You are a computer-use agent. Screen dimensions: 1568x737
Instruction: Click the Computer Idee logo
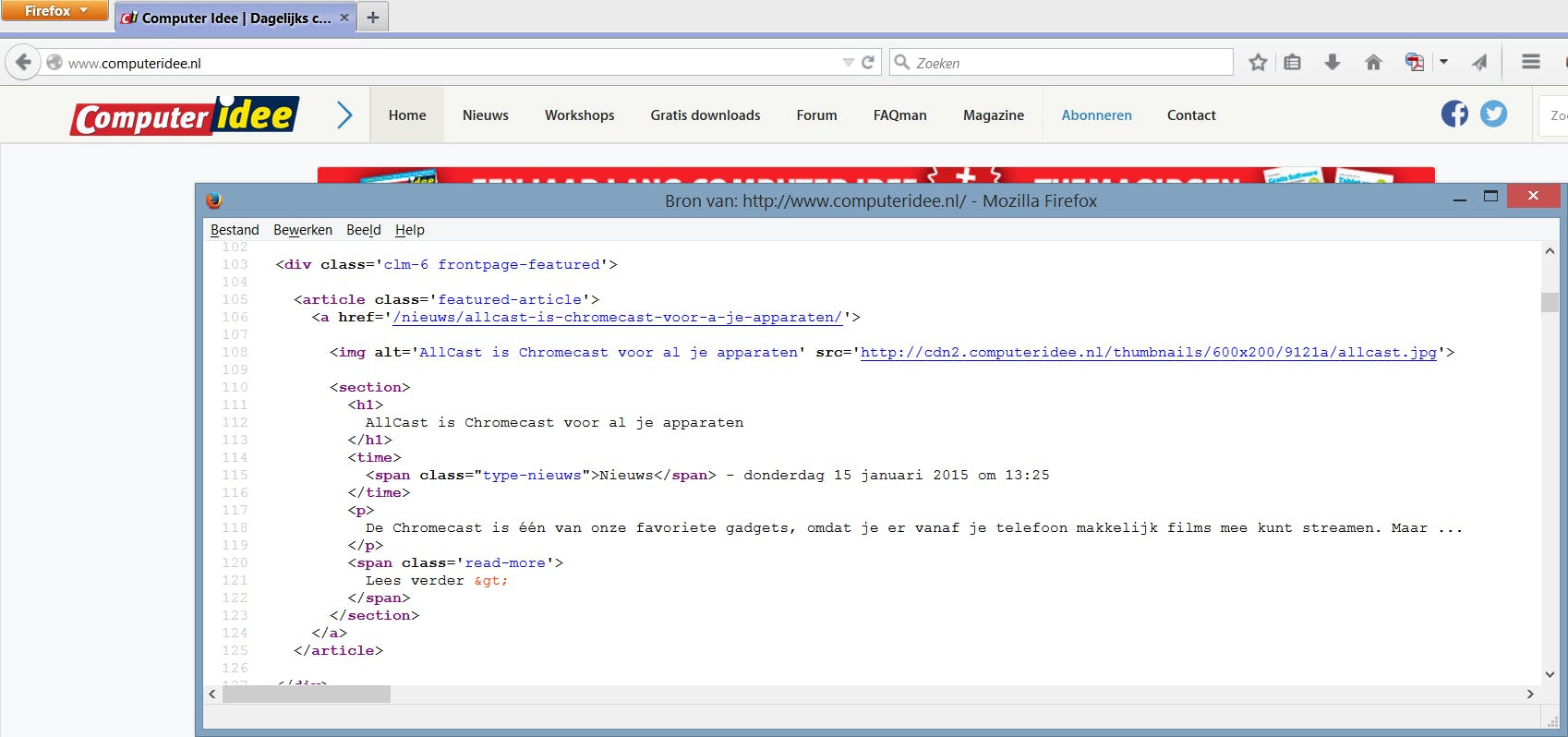coord(185,115)
